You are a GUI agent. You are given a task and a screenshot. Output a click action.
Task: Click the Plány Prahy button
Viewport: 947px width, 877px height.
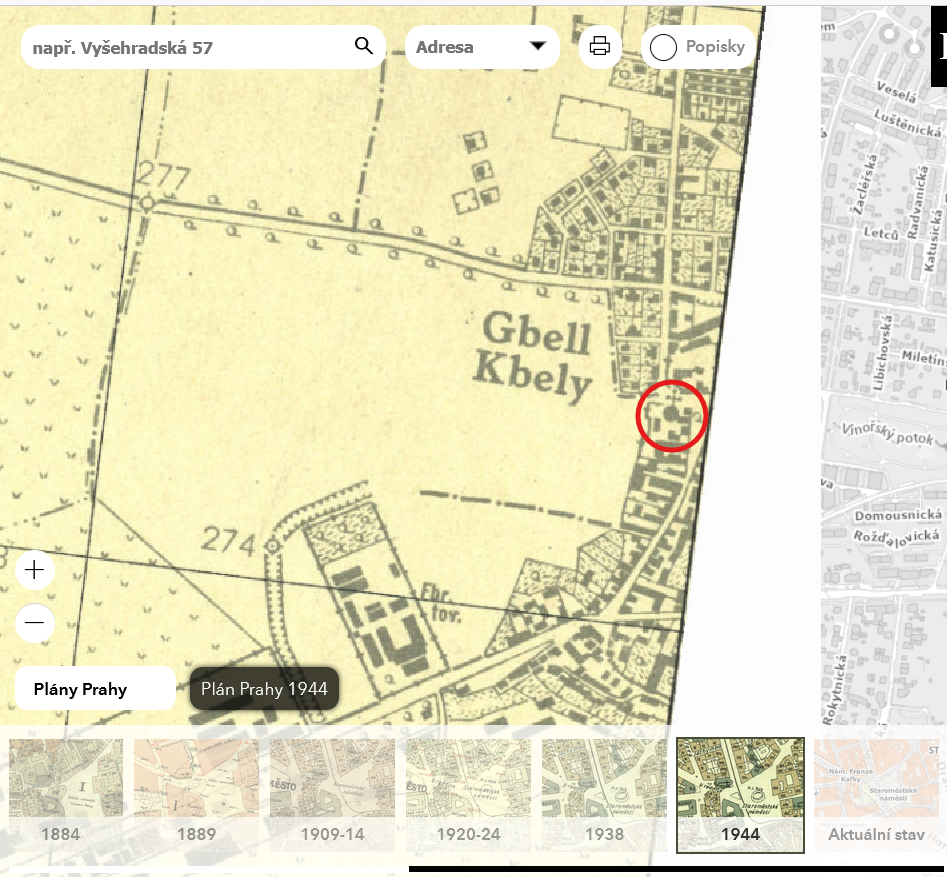coord(95,689)
